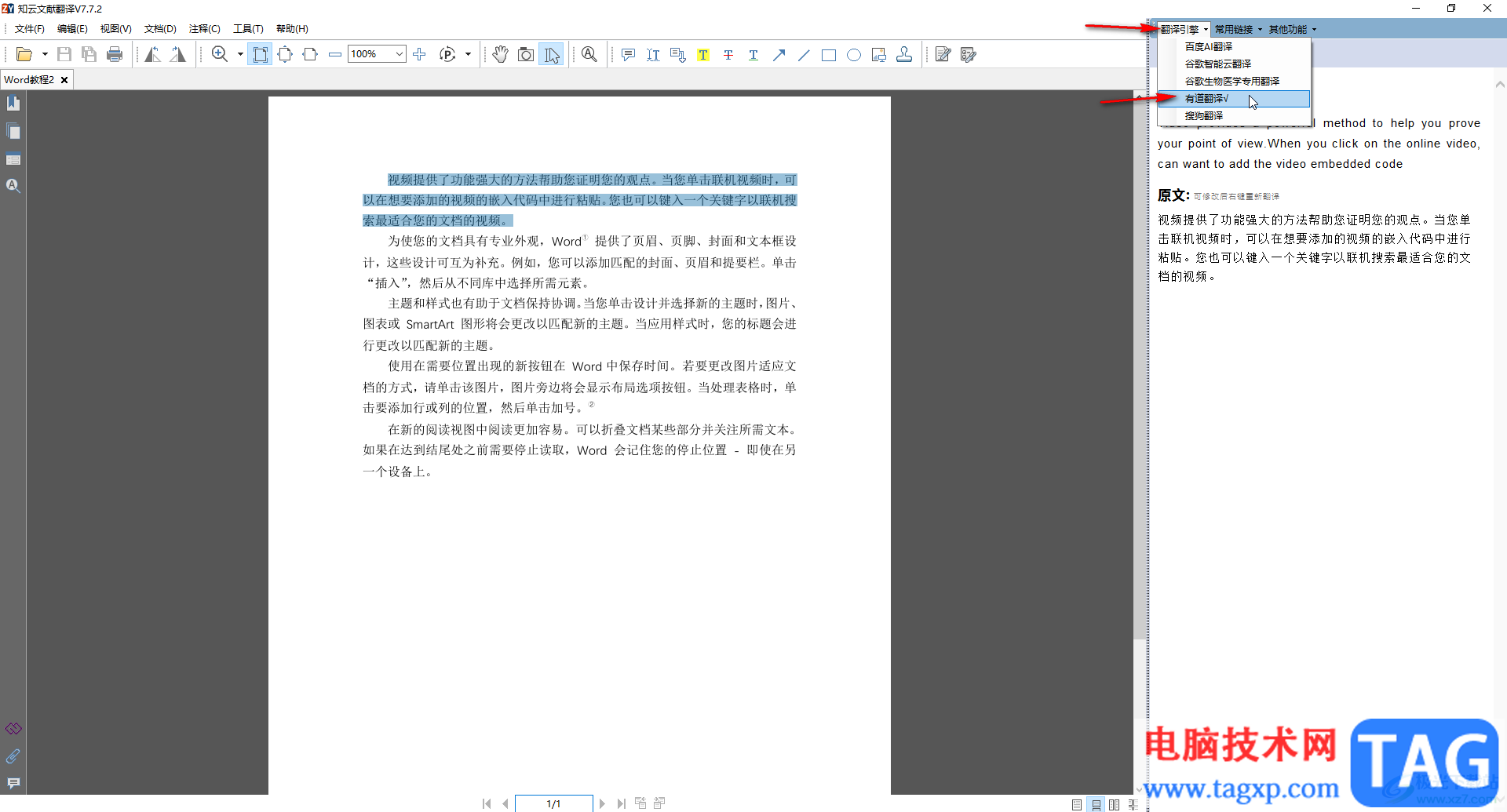The height and width of the screenshot is (812, 1507).
Task: Select the Snapshot camera tool
Action: point(526,54)
